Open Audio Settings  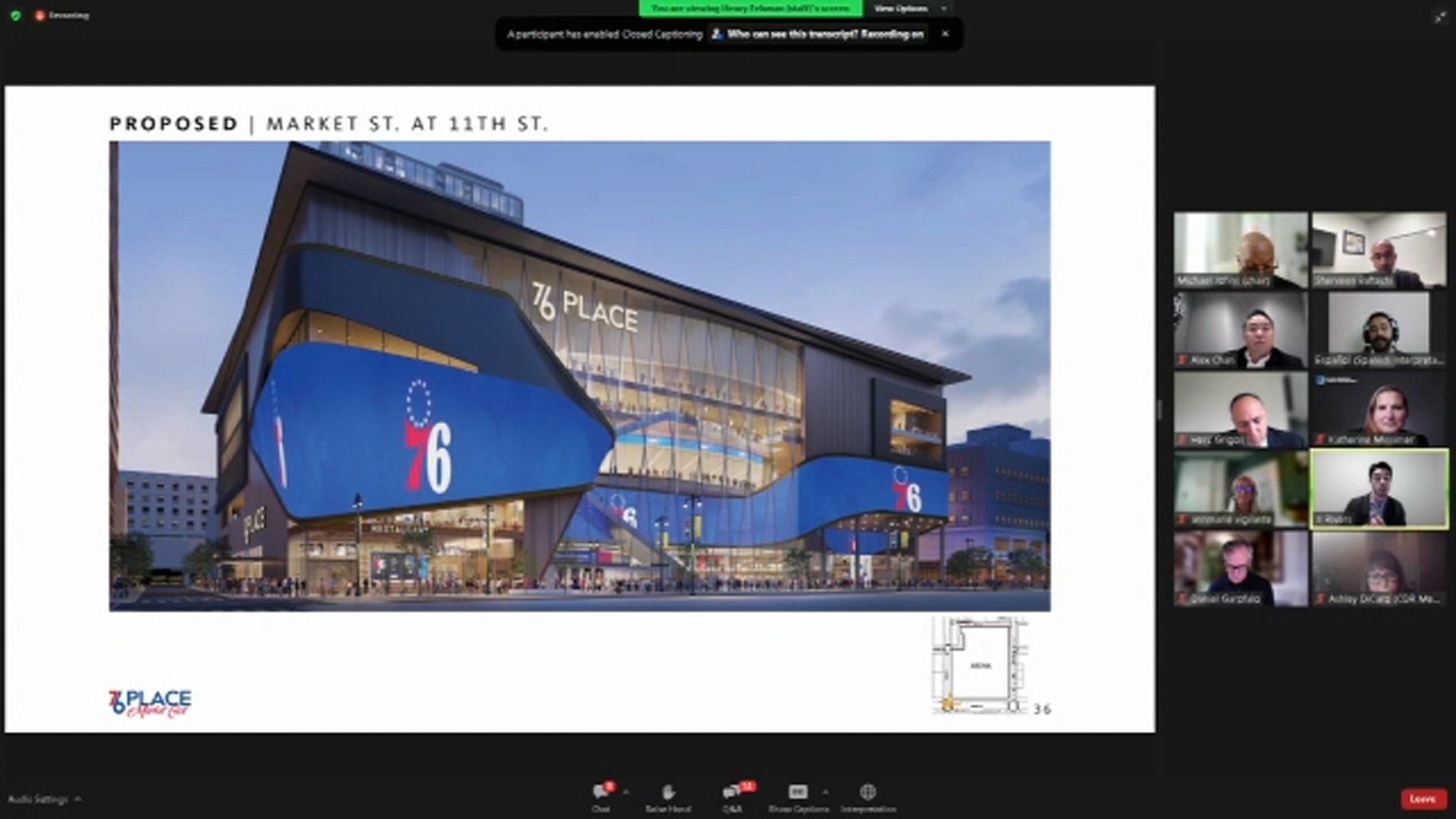38,799
